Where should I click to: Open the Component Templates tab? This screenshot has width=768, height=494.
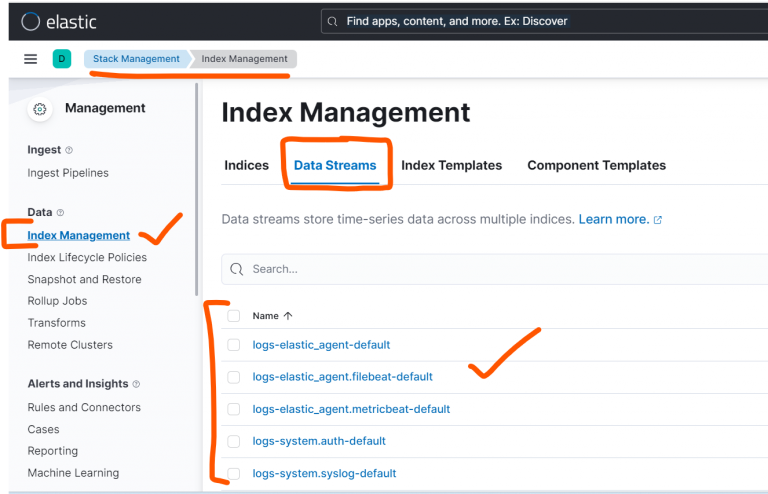click(x=596, y=165)
